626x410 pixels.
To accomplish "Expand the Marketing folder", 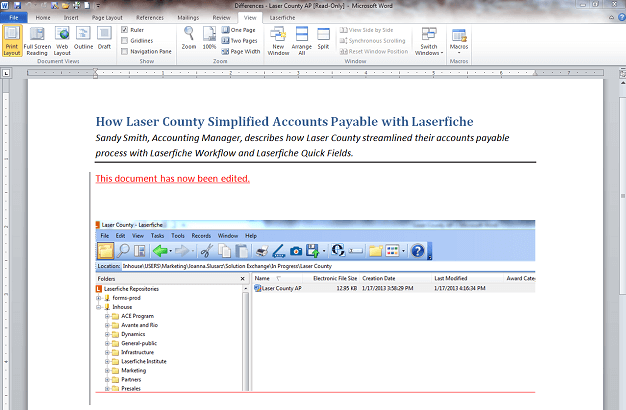I will click(107, 370).
